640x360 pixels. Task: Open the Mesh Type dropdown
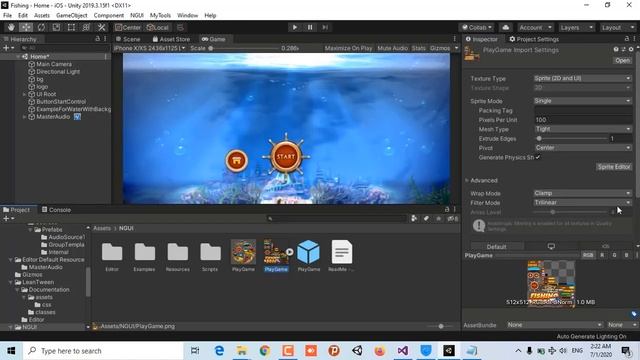(x=582, y=129)
